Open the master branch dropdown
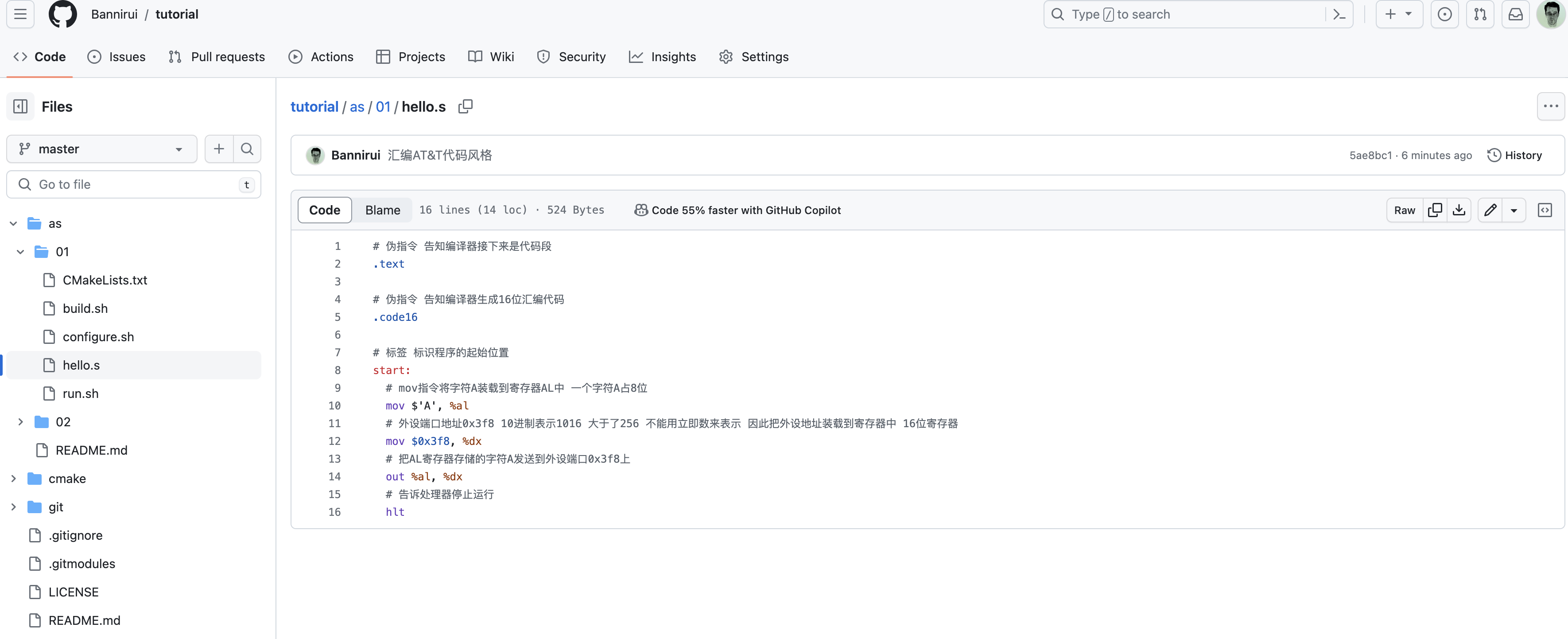 (101, 149)
